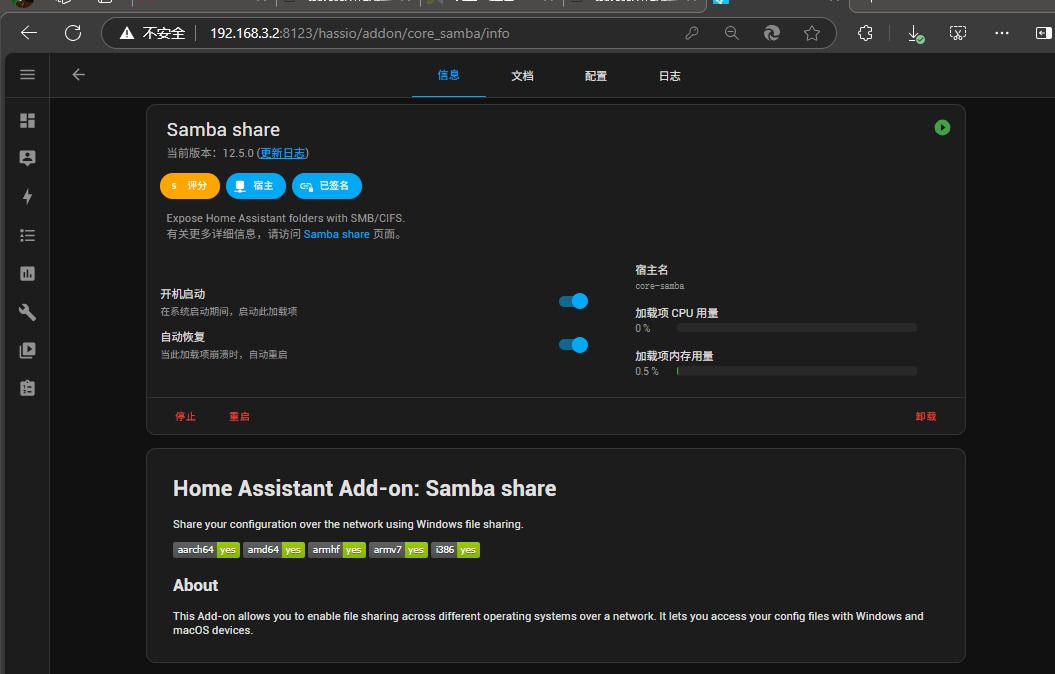Switch to the 文档 tab
Screen dimensions: 1055x674
click(x=522, y=76)
